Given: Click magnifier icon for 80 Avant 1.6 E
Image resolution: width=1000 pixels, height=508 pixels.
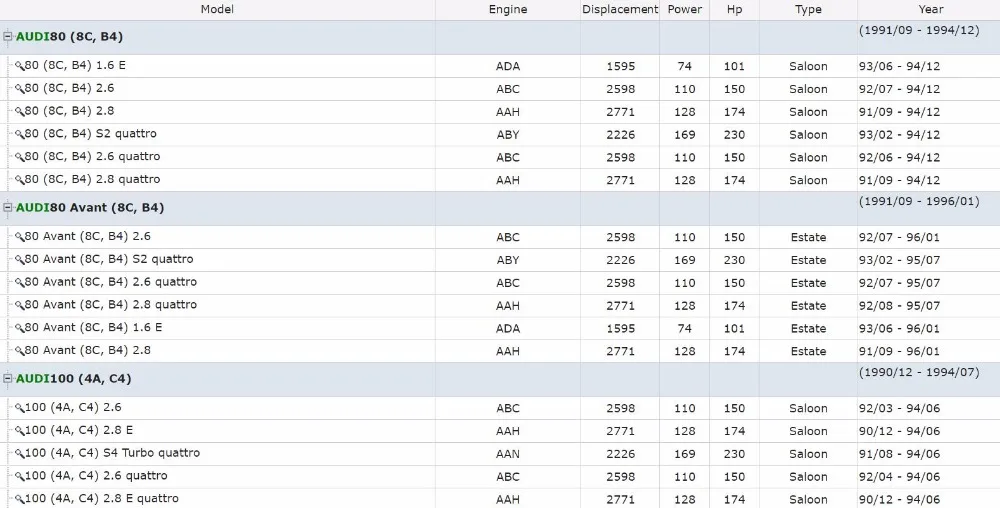Looking at the screenshot, I should point(19,328).
